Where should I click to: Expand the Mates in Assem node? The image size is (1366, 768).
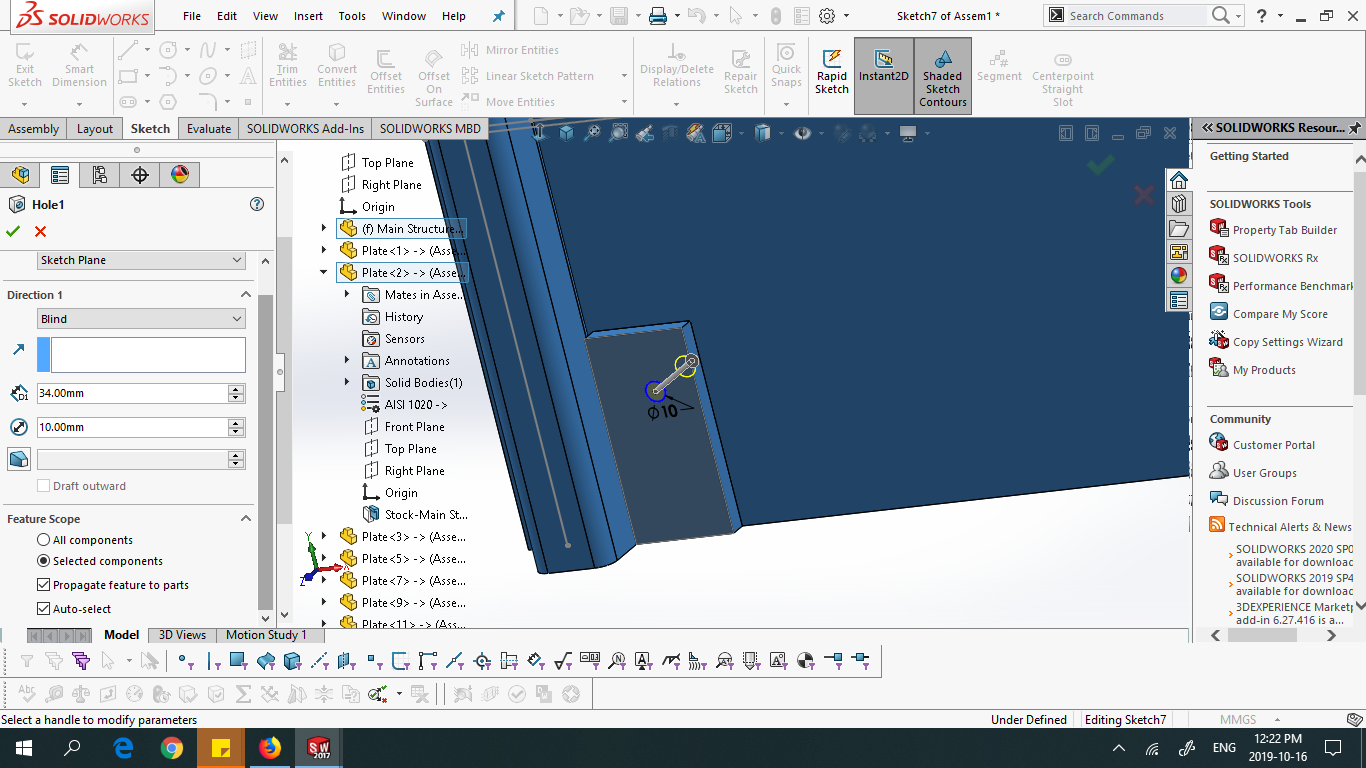[347, 294]
